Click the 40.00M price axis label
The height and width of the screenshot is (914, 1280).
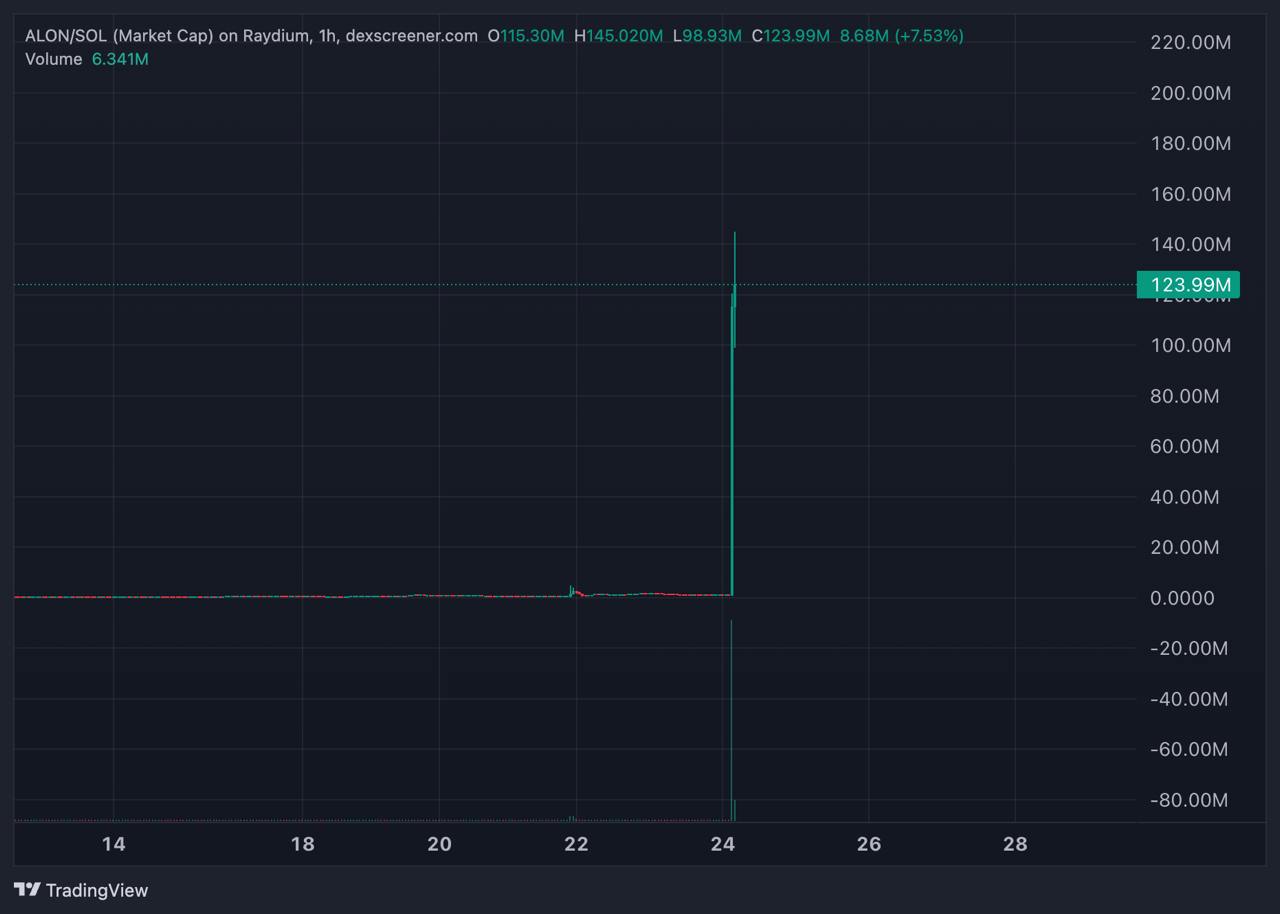pos(1185,497)
